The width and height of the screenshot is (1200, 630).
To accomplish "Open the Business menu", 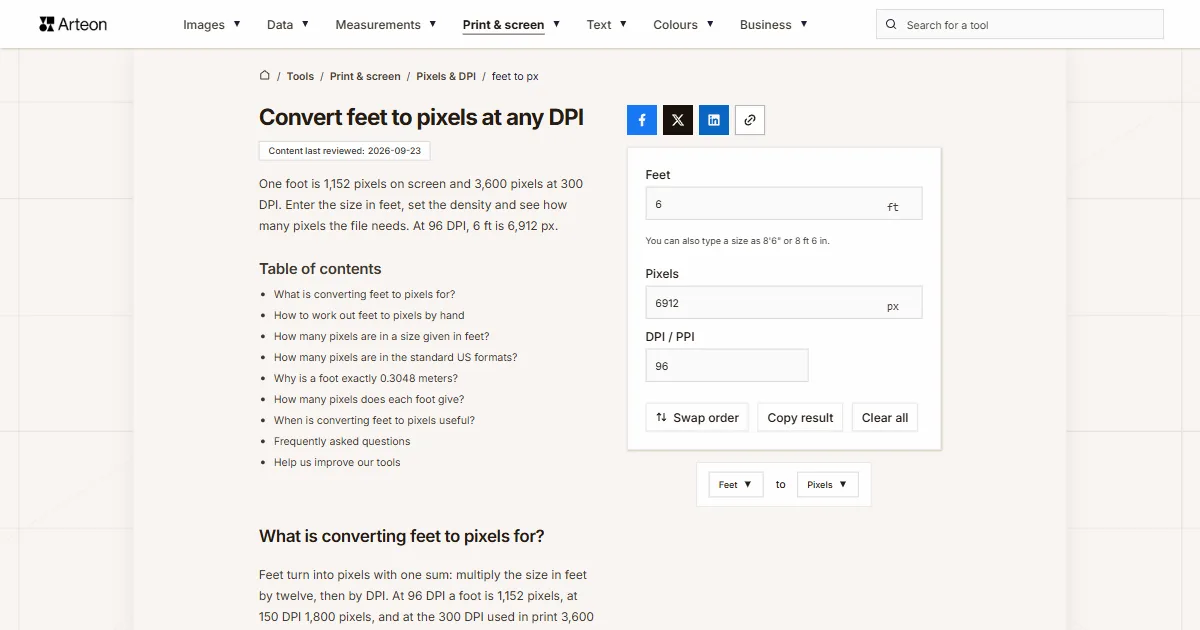I will click(x=774, y=24).
